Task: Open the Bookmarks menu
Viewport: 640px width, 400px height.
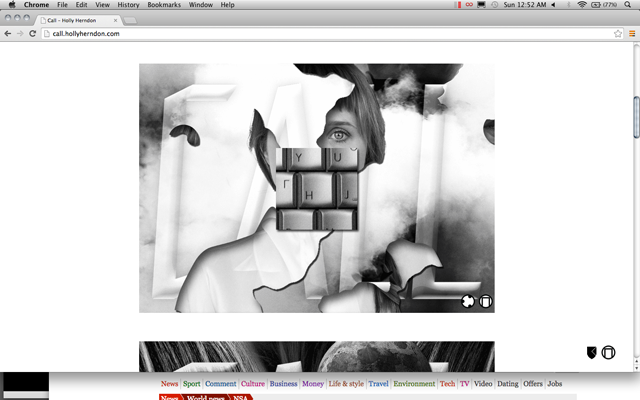Action: point(164,5)
